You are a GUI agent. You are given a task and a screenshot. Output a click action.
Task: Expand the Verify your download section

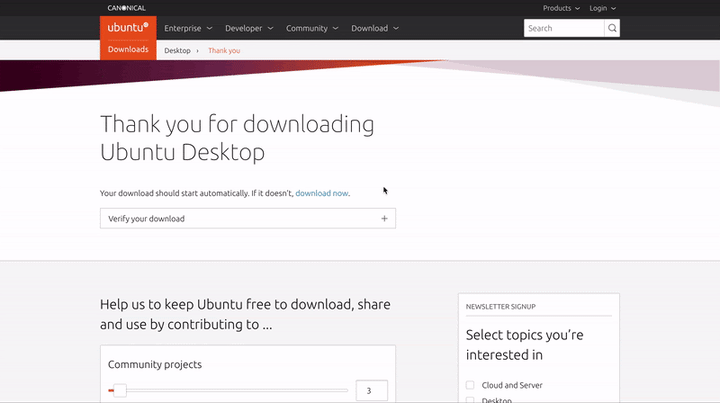248,218
